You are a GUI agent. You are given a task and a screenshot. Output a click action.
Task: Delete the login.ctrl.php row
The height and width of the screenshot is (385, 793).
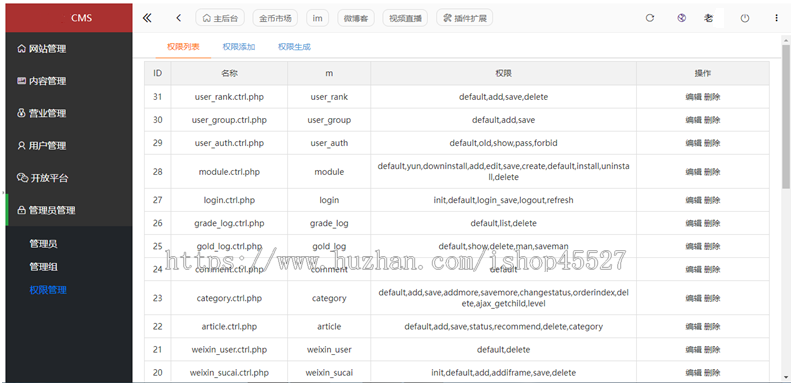[712, 200]
